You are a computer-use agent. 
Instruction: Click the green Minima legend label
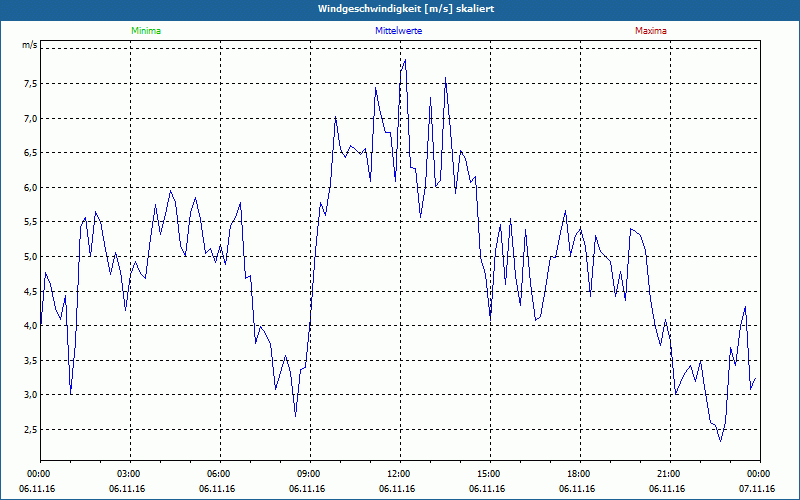tap(146, 31)
